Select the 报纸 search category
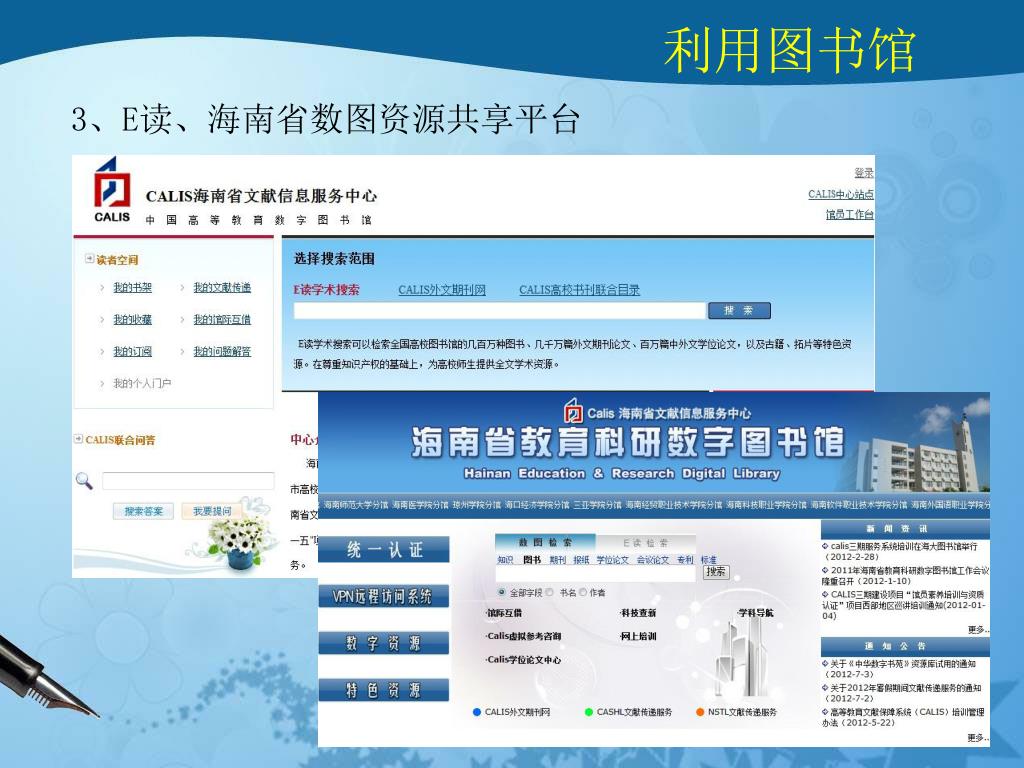Image resolution: width=1024 pixels, height=768 pixels. coord(581,560)
